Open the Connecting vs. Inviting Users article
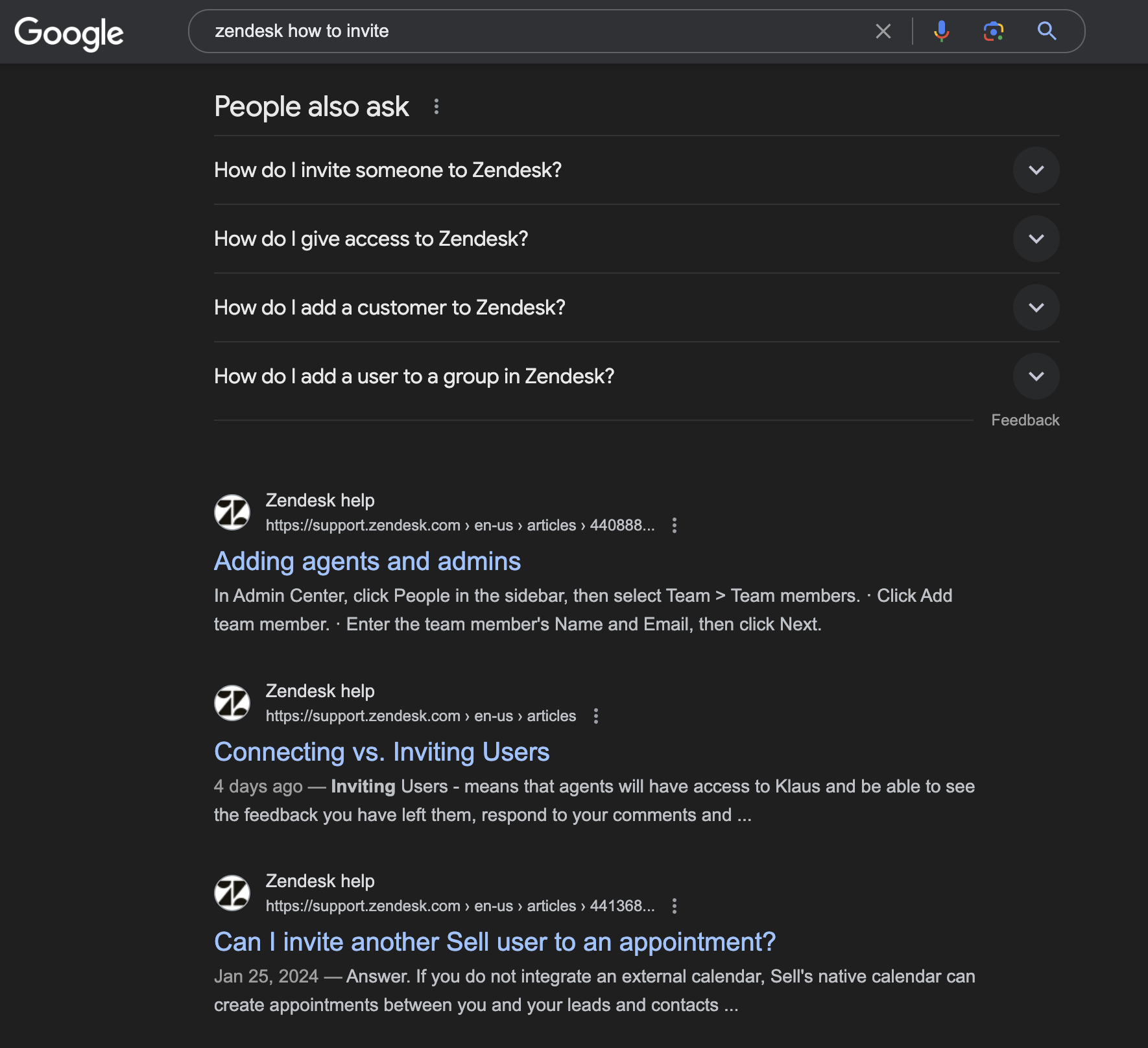The width and height of the screenshot is (1148, 1048). [381, 752]
